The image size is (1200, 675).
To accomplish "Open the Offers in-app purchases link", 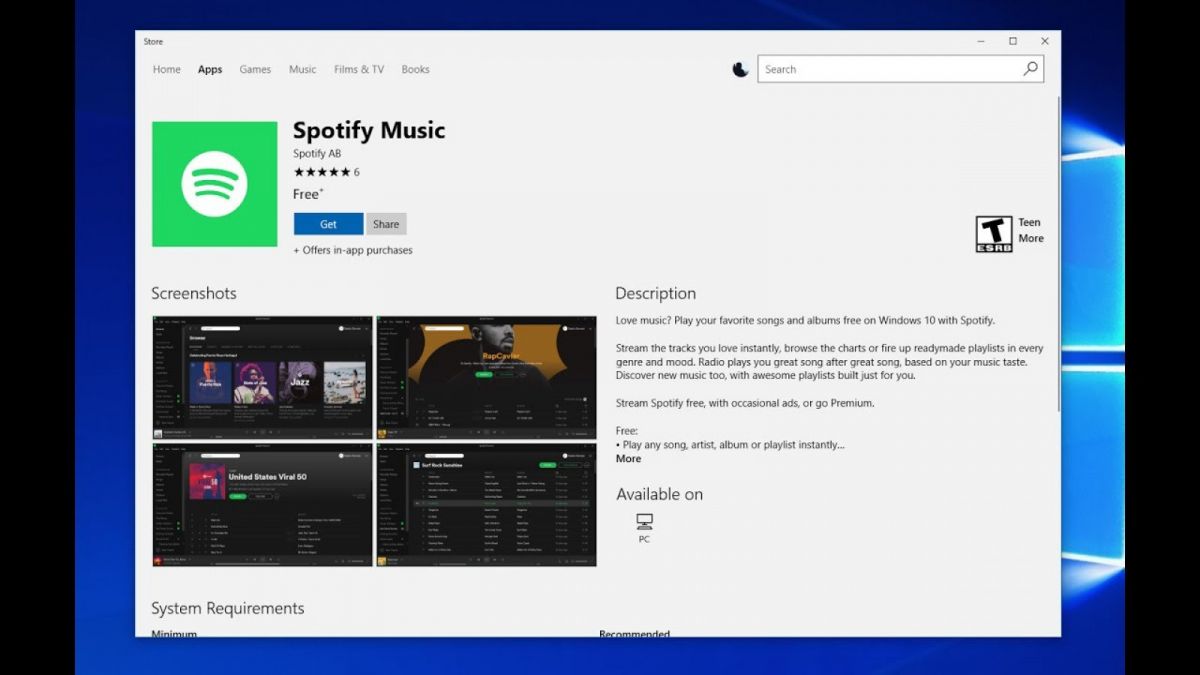I will point(353,250).
